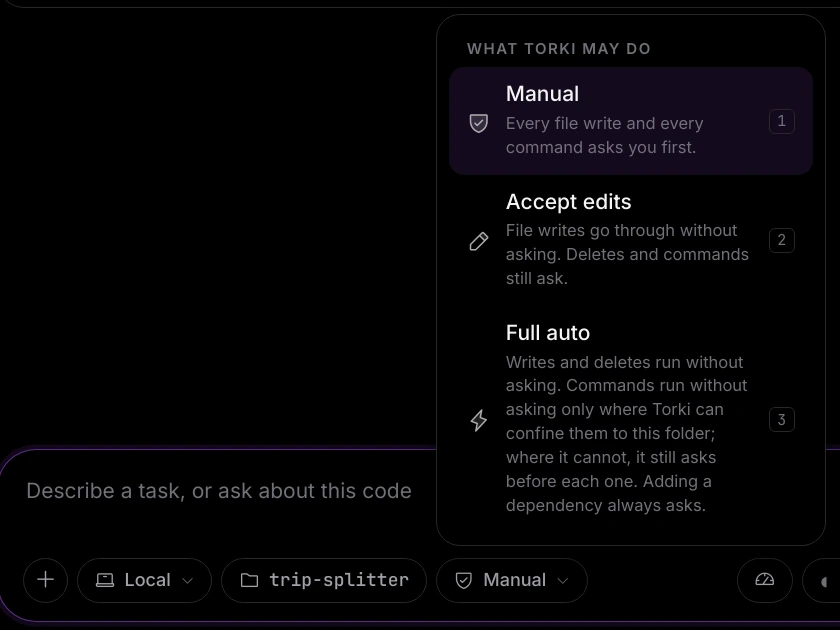
Task: Click 'File writes go through without asking' description
Action: pos(627,254)
